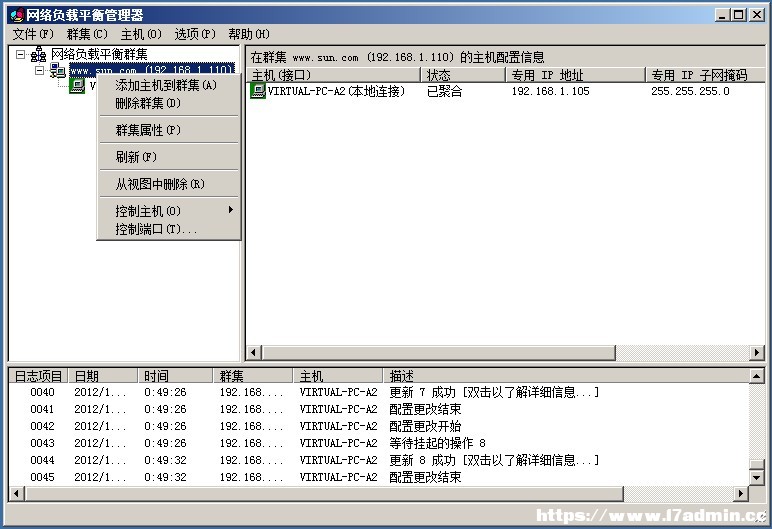The width and height of the screenshot is (772, 529).
Task: Select log entry 0044
Action: tap(379, 460)
